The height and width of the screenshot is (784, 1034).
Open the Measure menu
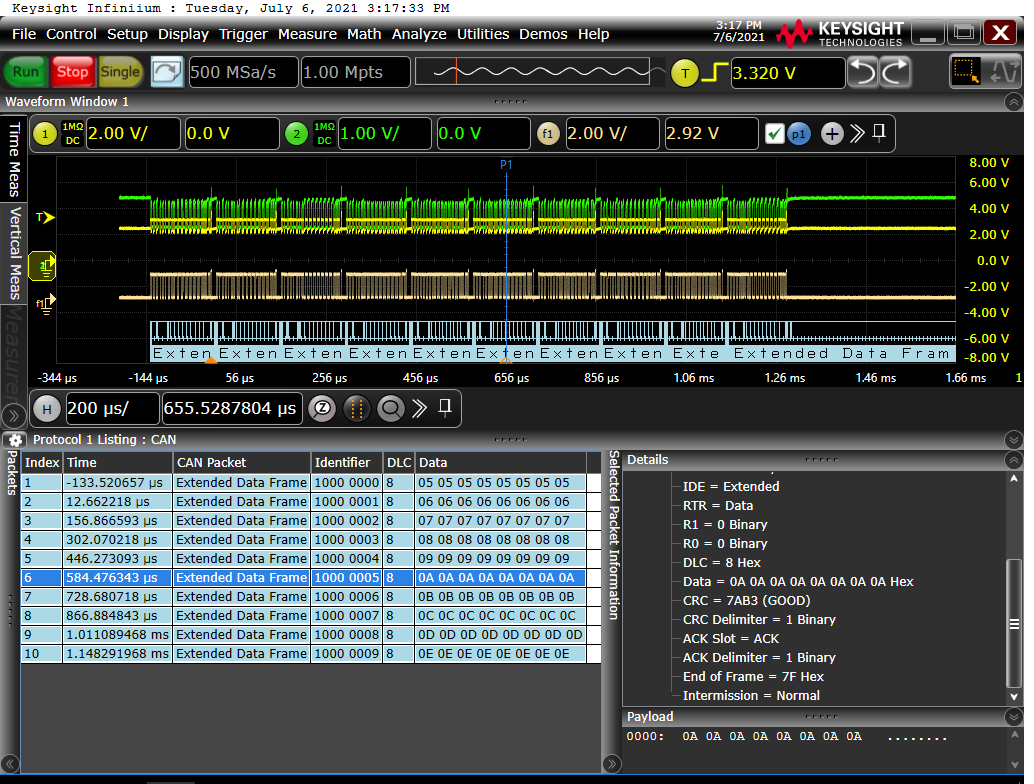307,34
